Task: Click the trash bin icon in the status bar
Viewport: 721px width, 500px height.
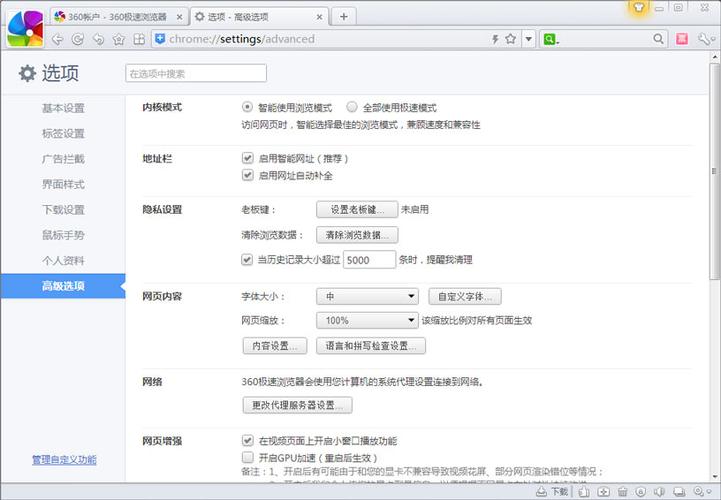Action: 623,492
